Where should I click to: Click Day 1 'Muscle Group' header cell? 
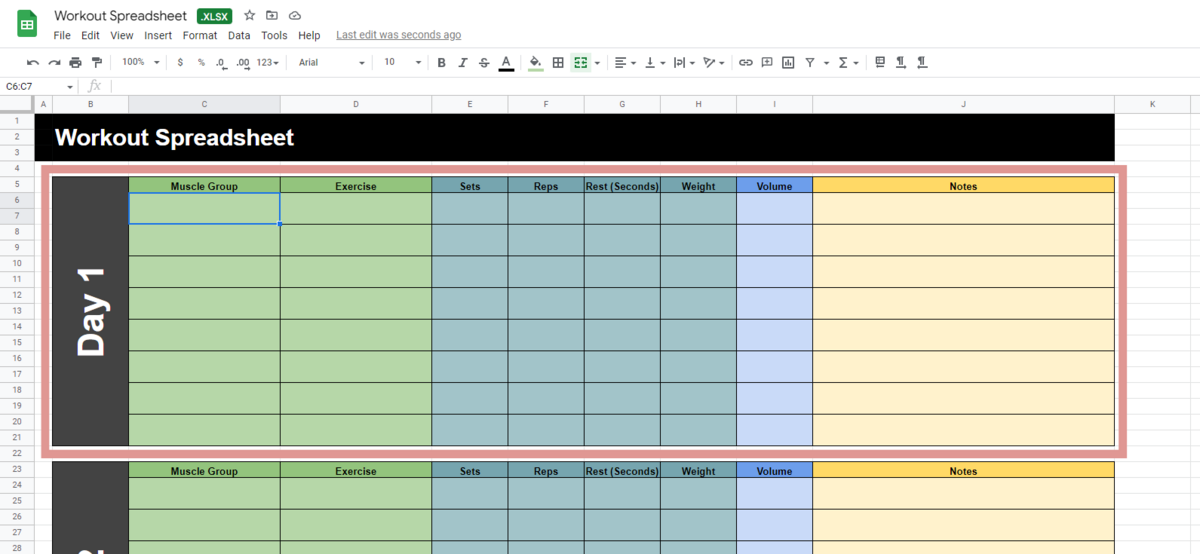204,186
